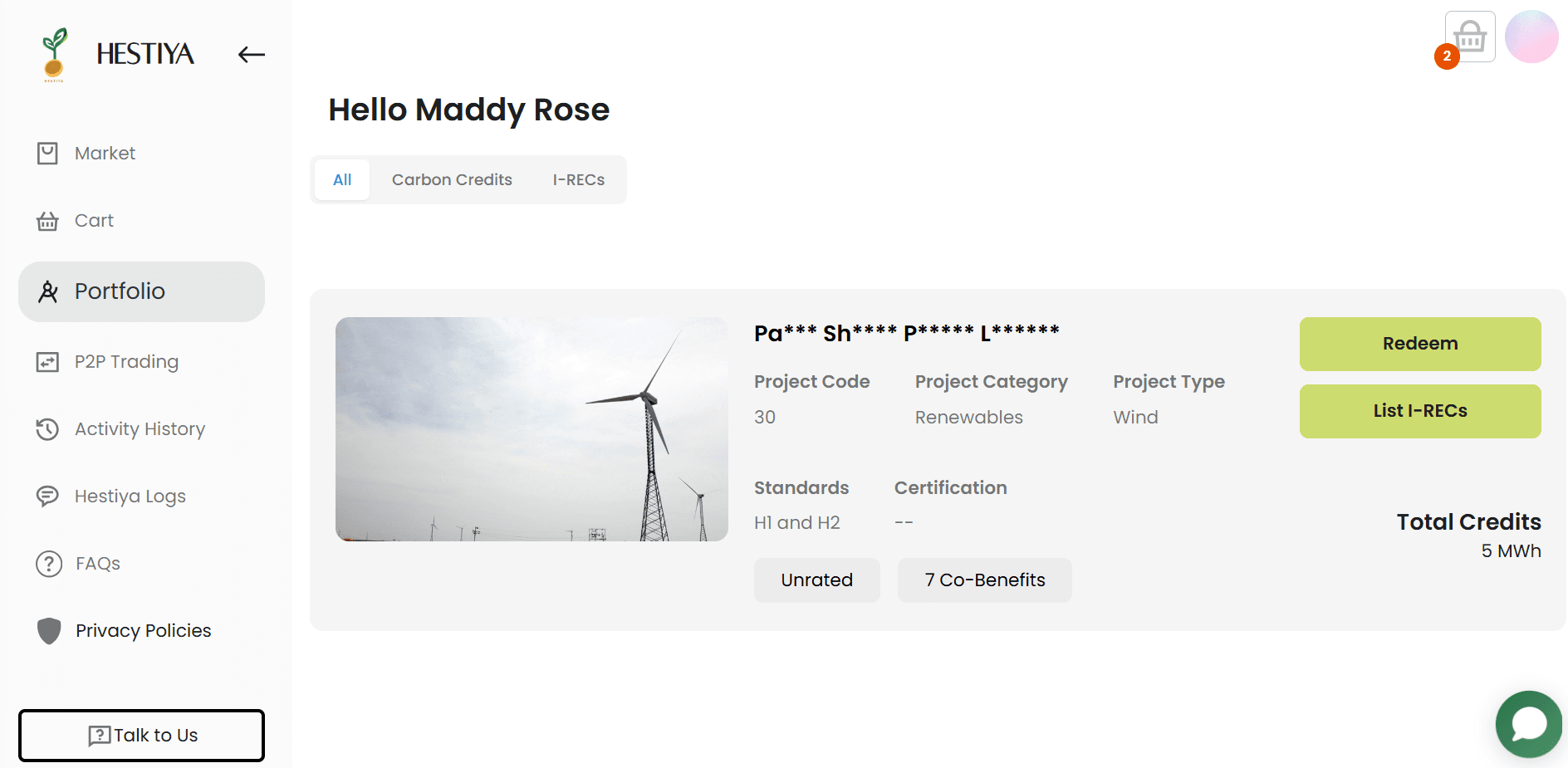Open Hestiya Logs speech bubble icon
Viewport: 1568px width, 768px height.
click(x=47, y=496)
